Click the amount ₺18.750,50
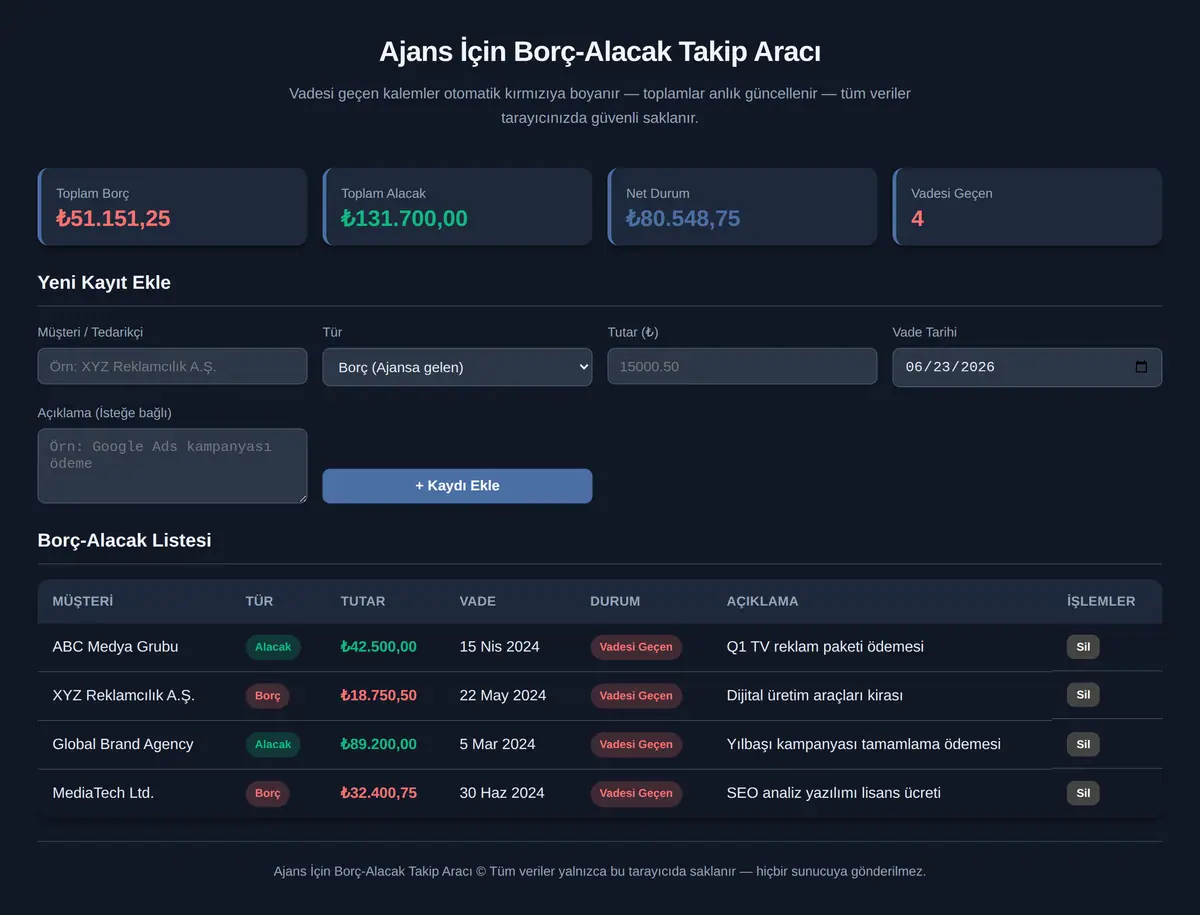This screenshot has width=1200, height=915. pyautogui.click(x=378, y=695)
